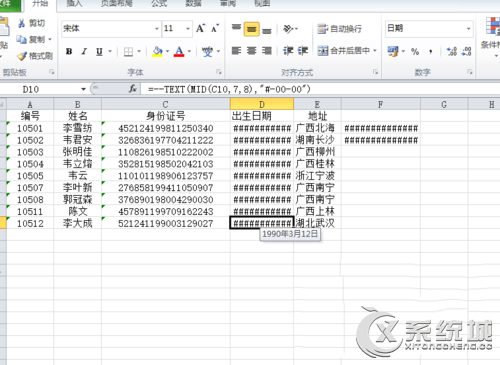This screenshot has height=365, width=500.
Task: Click the text orientation icon
Action: pyautogui.click(x=288, y=29)
